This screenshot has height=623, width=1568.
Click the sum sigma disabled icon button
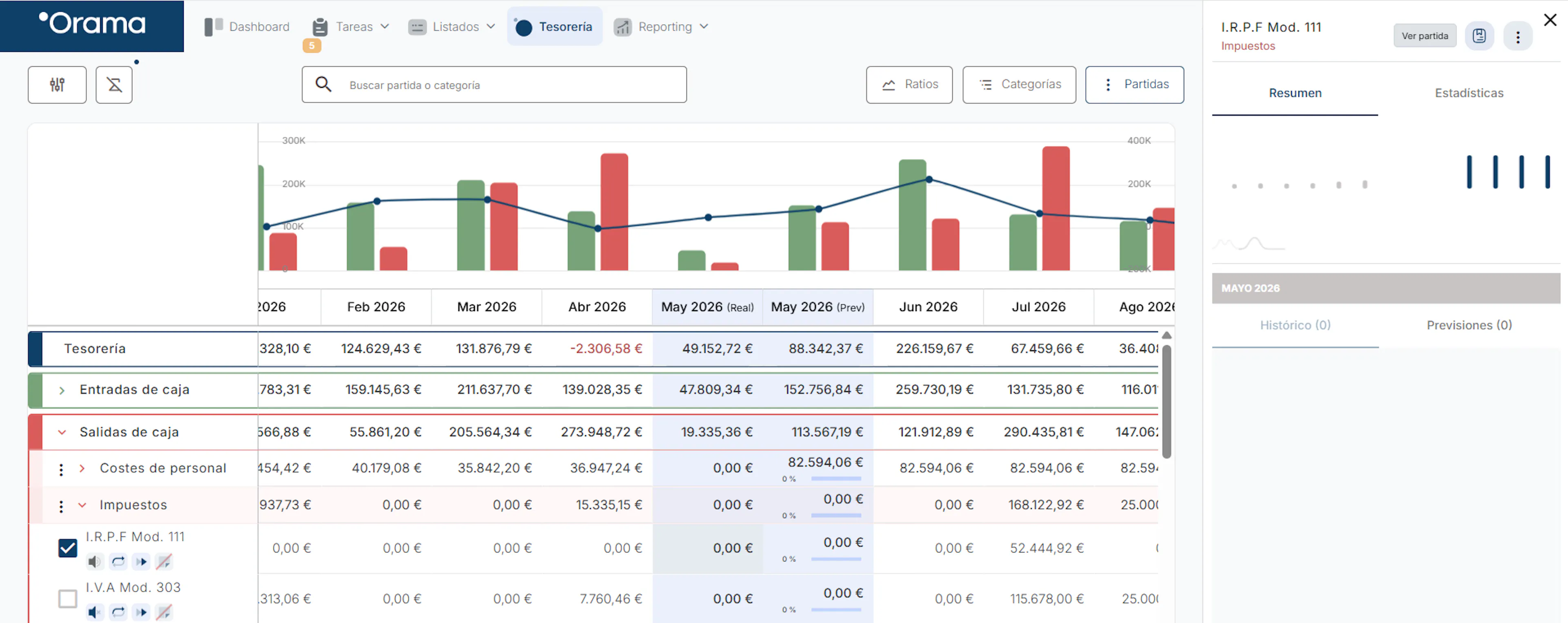(114, 85)
